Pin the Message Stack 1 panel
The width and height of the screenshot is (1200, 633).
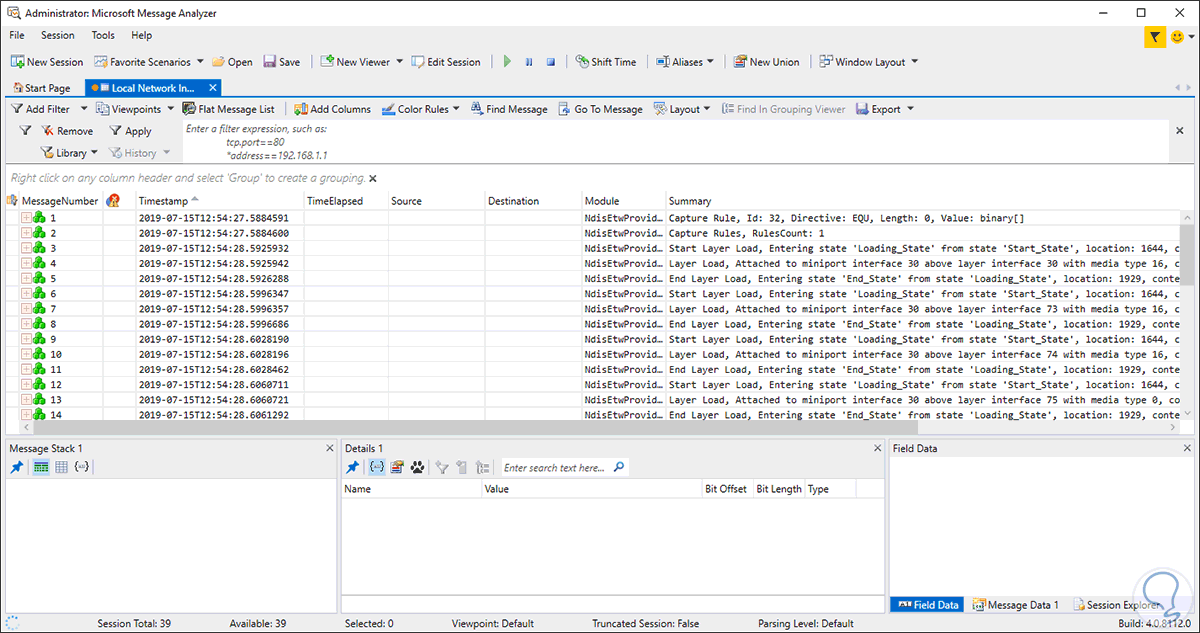17,467
